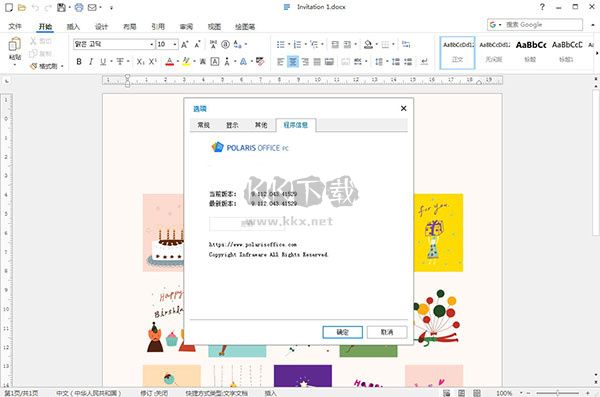Switch to the 插入 ribbon tab
The image size is (600, 397).
pyautogui.click(x=73, y=26)
